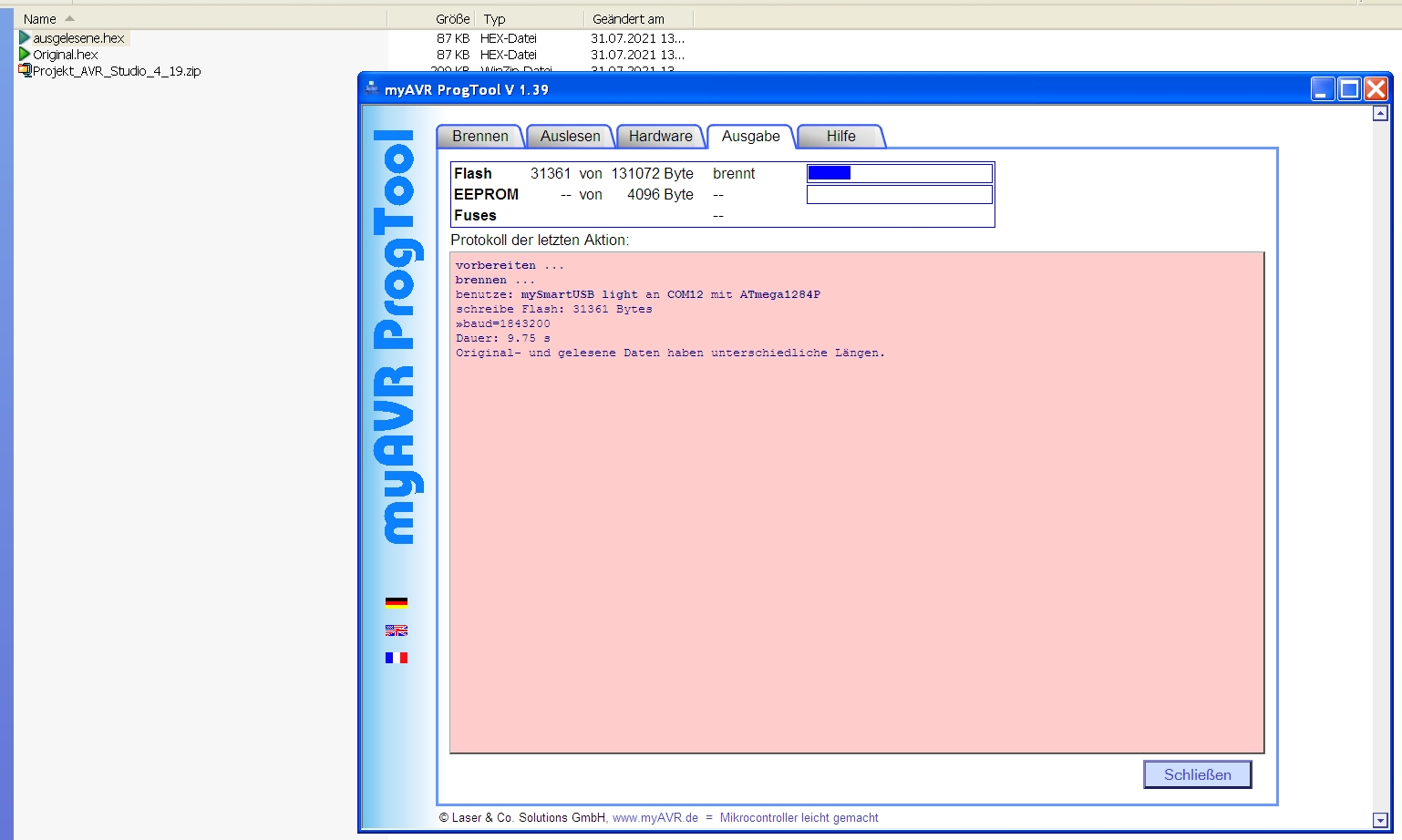Click the scroll down arrow in ProgTool
The height and width of the screenshot is (840, 1402).
pyautogui.click(x=1380, y=820)
